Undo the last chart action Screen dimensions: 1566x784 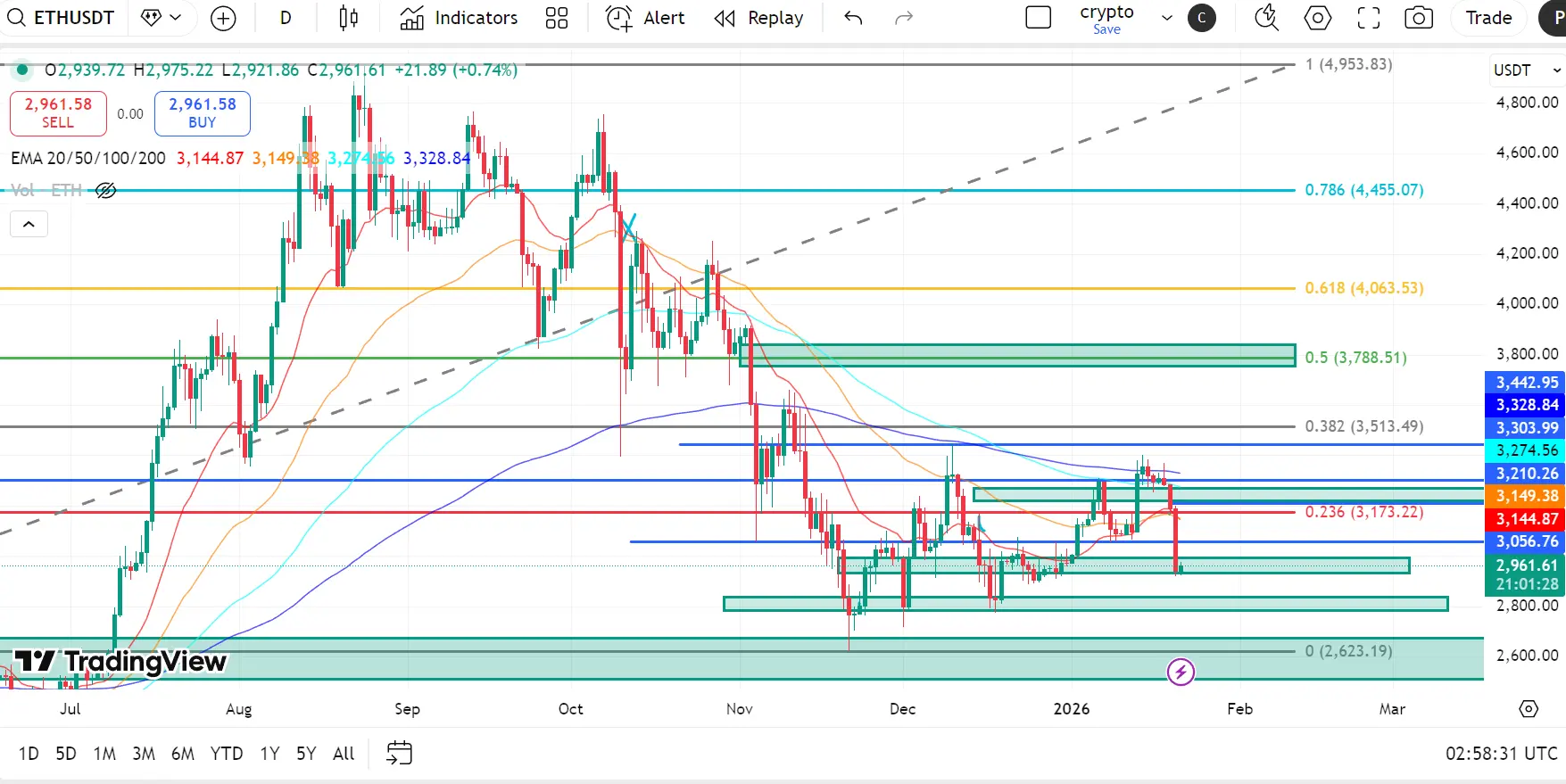[853, 18]
